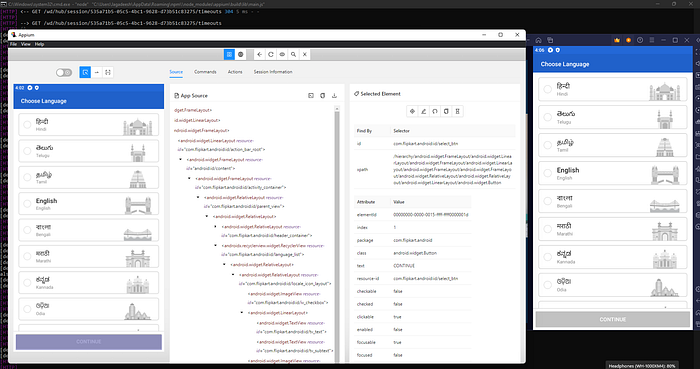Select the tv_subtext TextView tree node

click(x=295, y=346)
